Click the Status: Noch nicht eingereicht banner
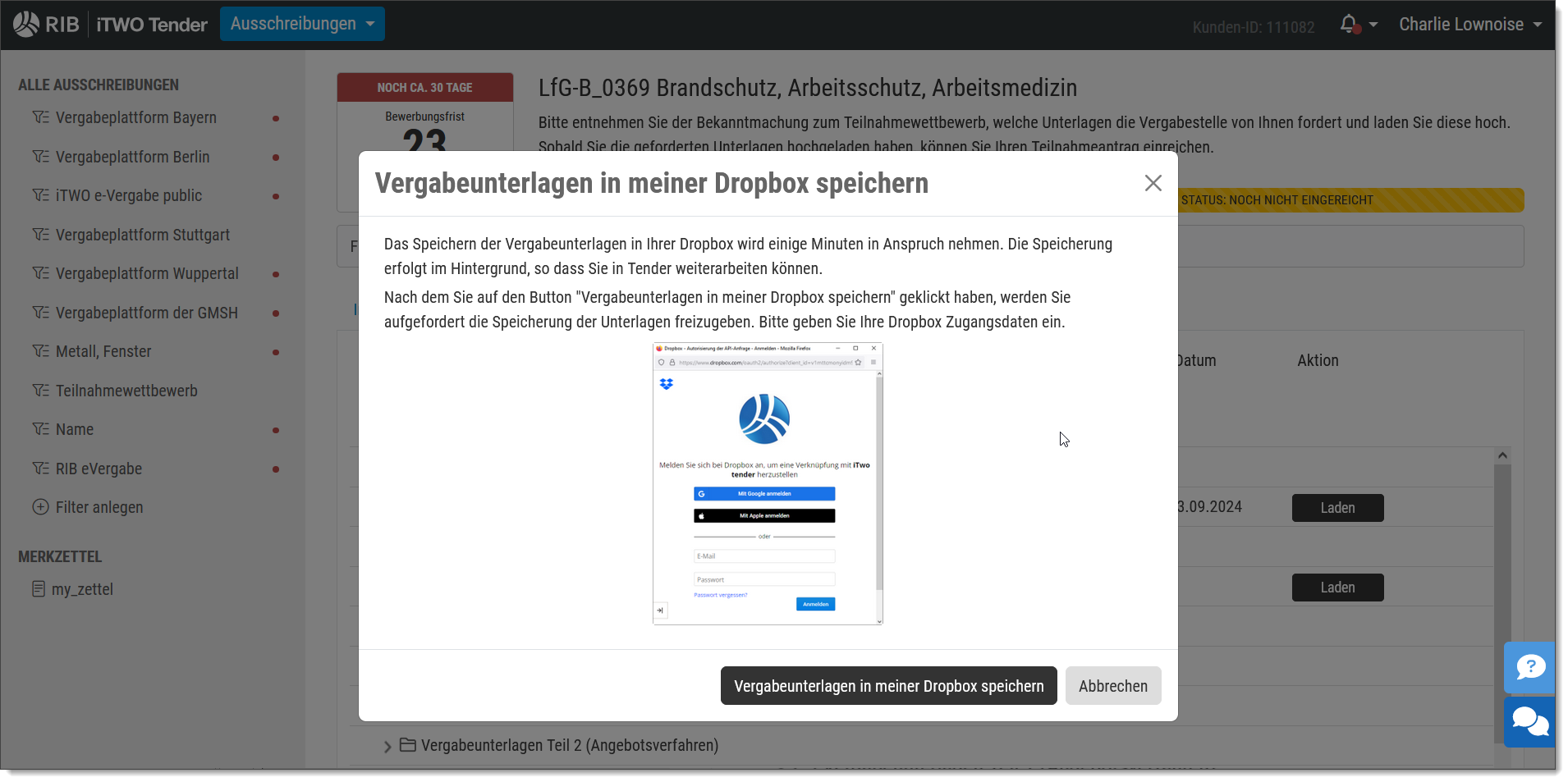Viewport: 1568px width, 782px height. click(1350, 200)
